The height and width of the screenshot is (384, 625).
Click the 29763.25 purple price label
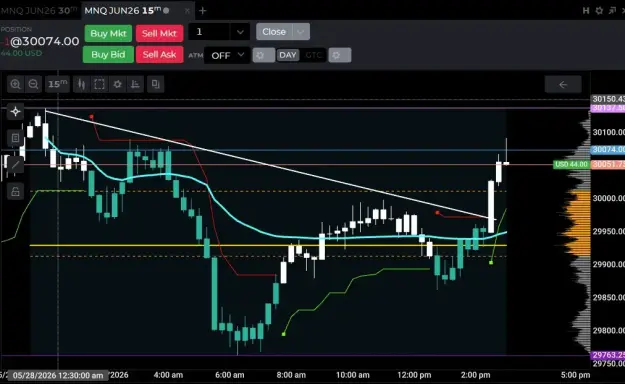coord(607,355)
